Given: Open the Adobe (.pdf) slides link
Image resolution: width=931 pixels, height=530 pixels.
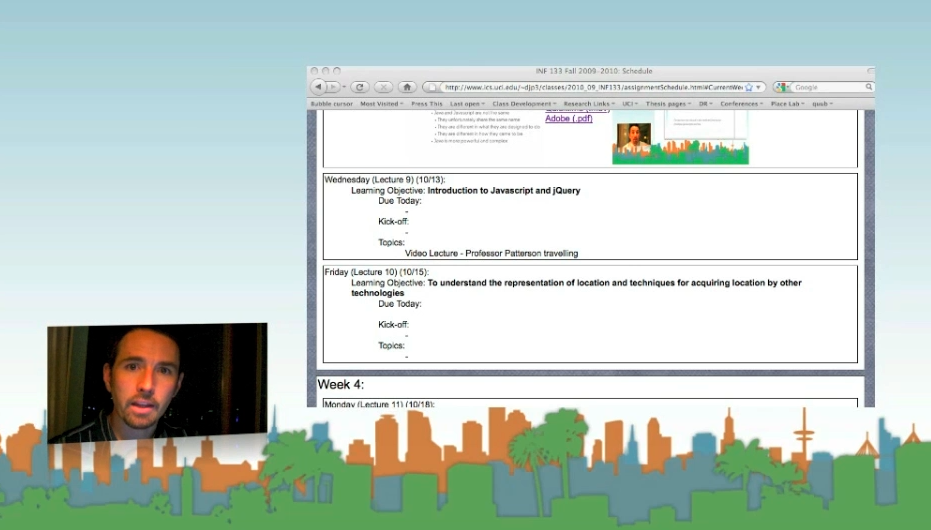Looking at the screenshot, I should (x=569, y=118).
